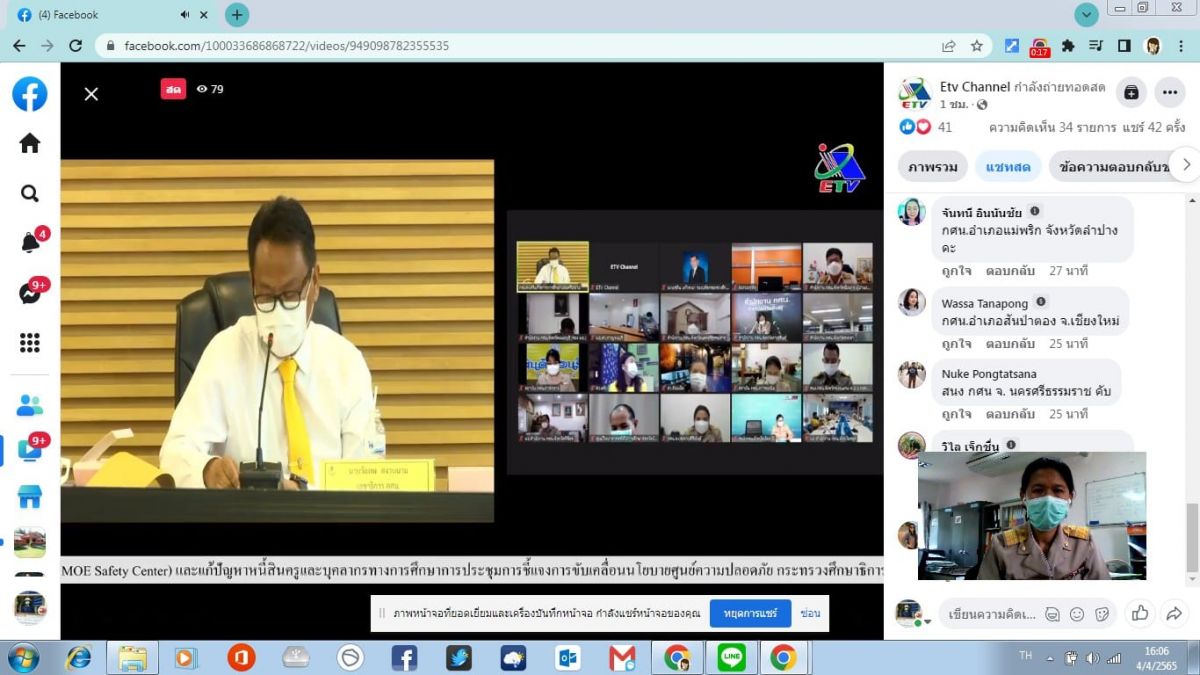
Task: Expand the Chrome tab search dropdown arrow
Action: pyautogui.click(x=1087, y=15)
